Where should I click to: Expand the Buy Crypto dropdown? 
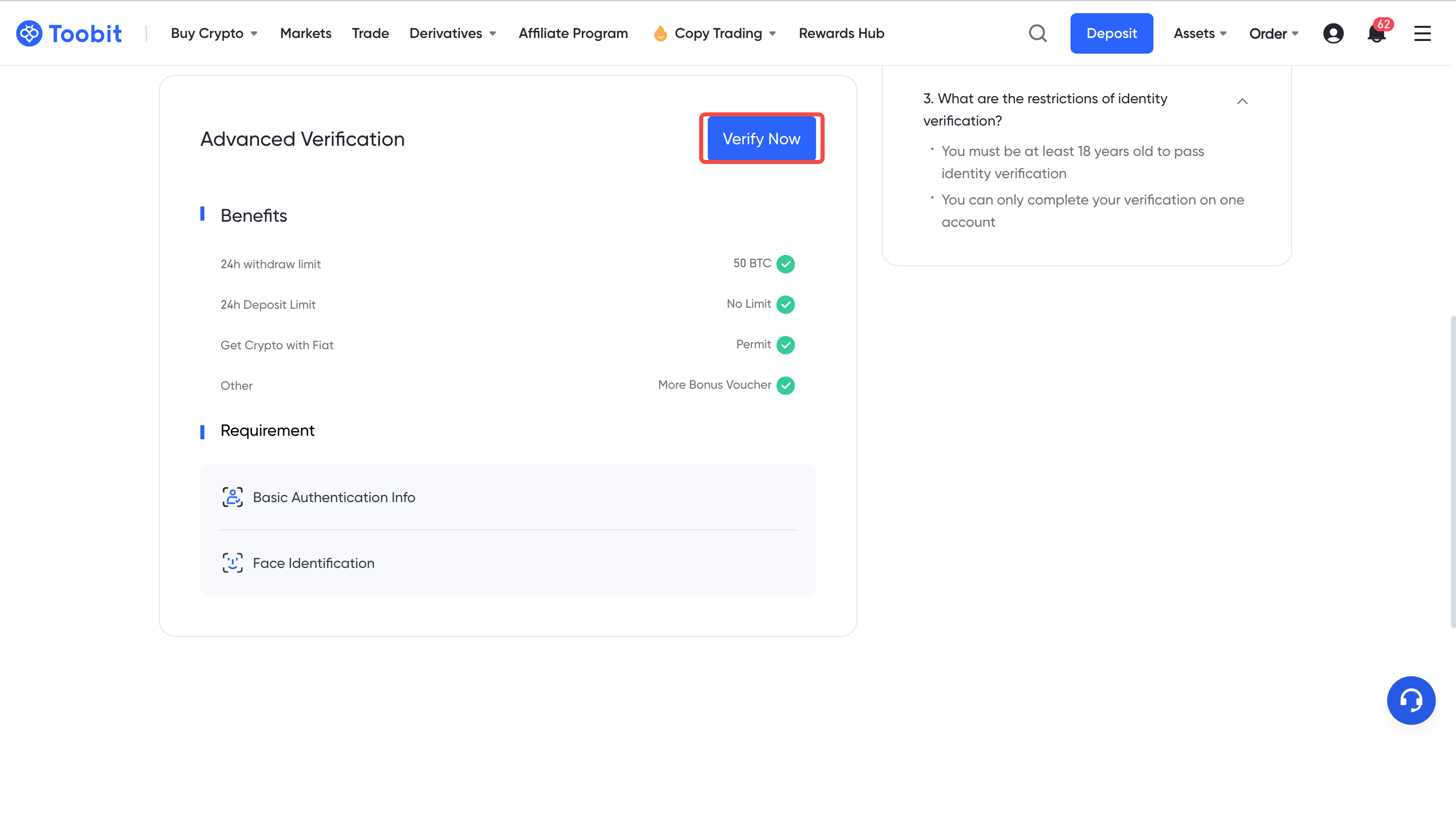point(214,33)
